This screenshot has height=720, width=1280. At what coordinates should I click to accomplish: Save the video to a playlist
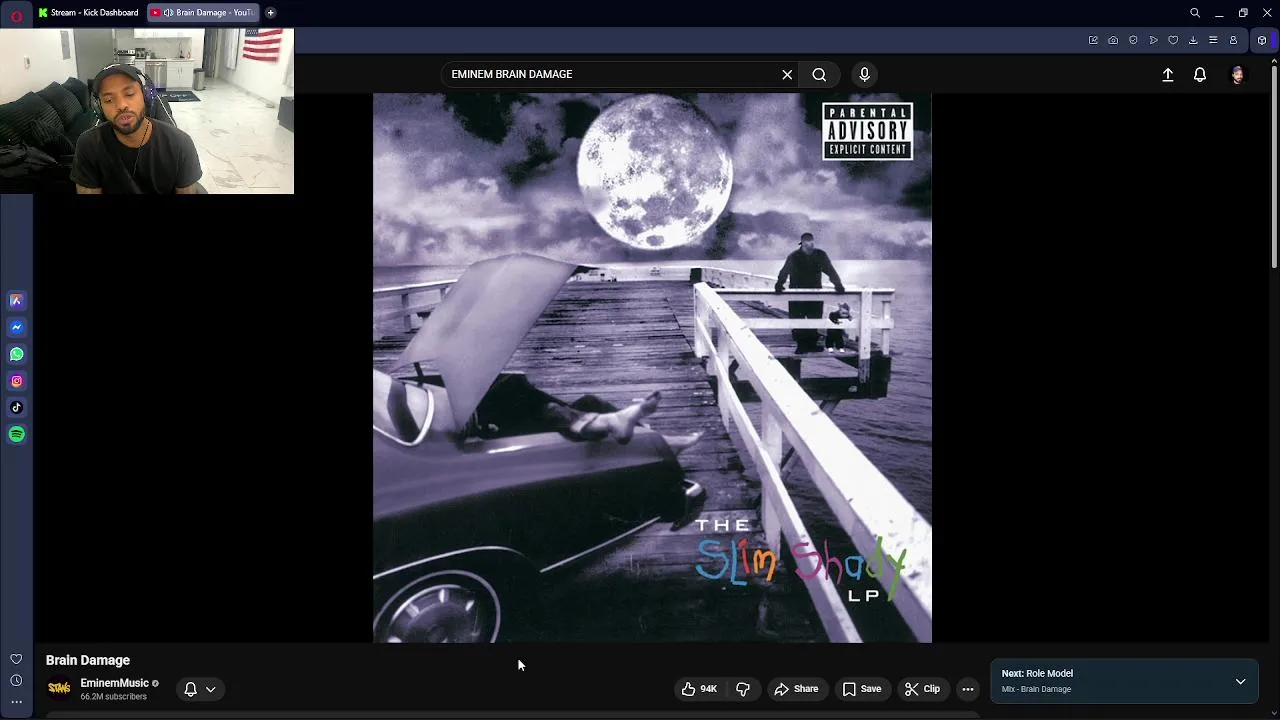(861, 689)
